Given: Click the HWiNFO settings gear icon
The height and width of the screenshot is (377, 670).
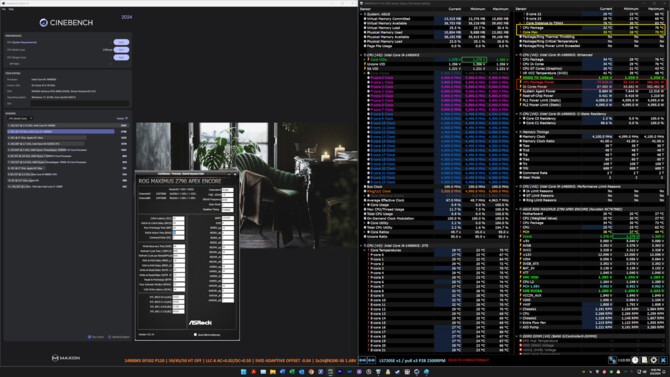Looking at the screenshot, I should click(x=654, y=360).
